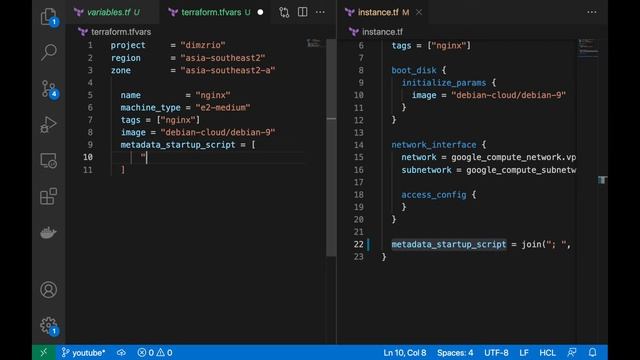Click the left editor vertical scrollbar
The height and width of the screenshot is (360, 640).
331,147
